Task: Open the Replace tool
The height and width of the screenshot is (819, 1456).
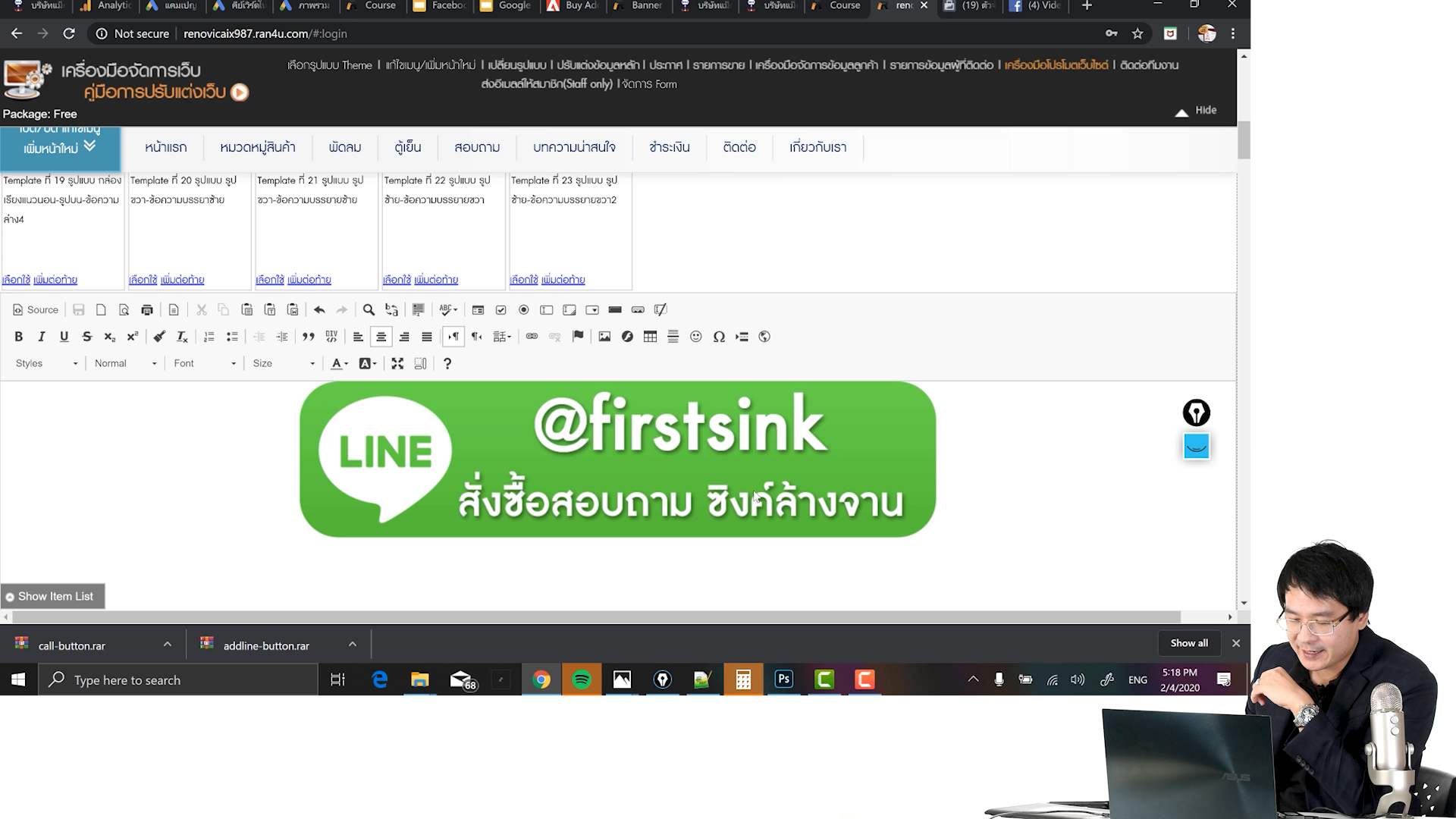Action: click(391, 309)
